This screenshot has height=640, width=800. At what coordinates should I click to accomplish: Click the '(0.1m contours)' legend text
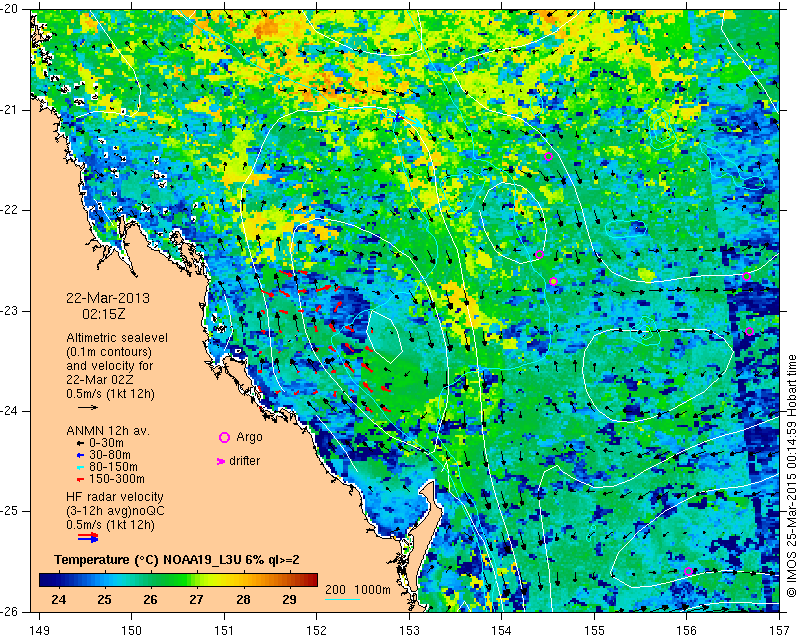point(109,352)
